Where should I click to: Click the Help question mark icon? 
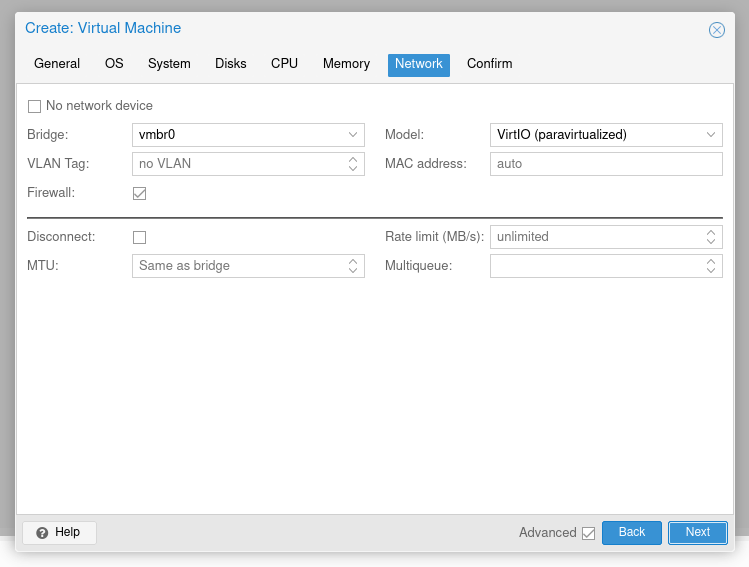pyautogui.click(x=42, y=533)
